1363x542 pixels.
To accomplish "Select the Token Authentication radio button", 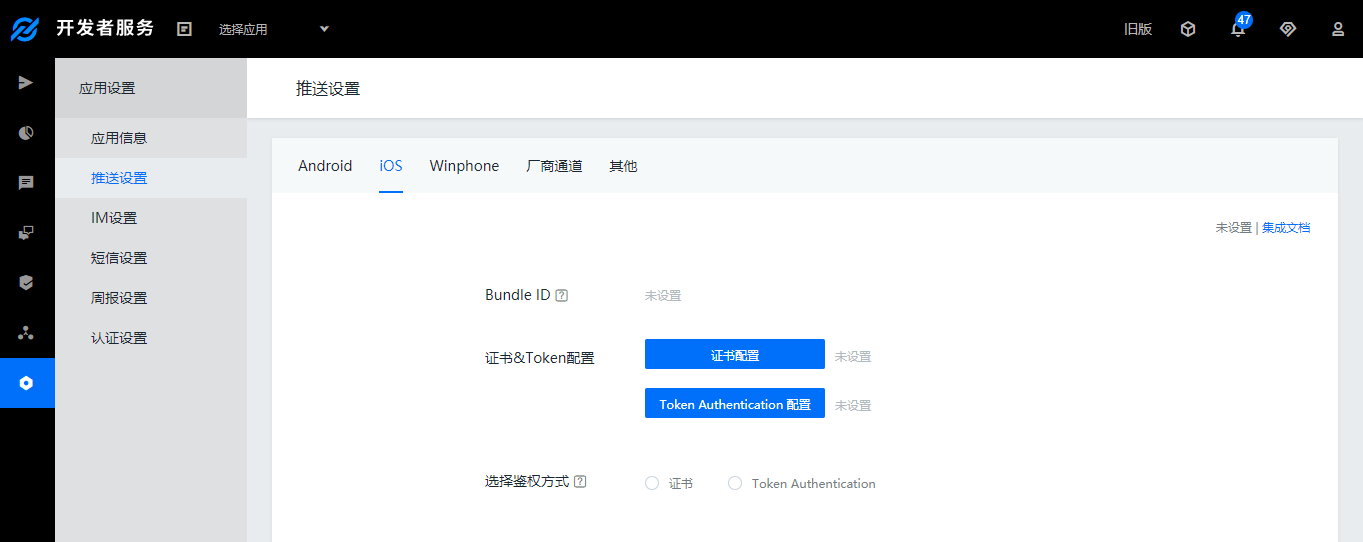I will pos(735,483).
